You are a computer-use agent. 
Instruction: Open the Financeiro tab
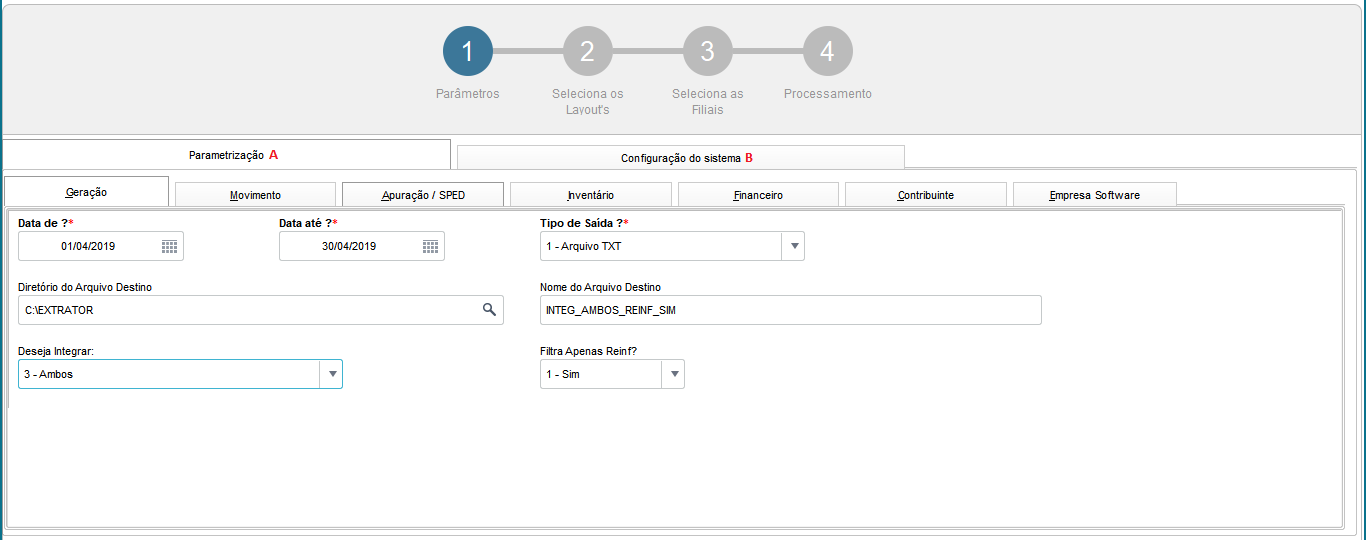pos(758,195)
